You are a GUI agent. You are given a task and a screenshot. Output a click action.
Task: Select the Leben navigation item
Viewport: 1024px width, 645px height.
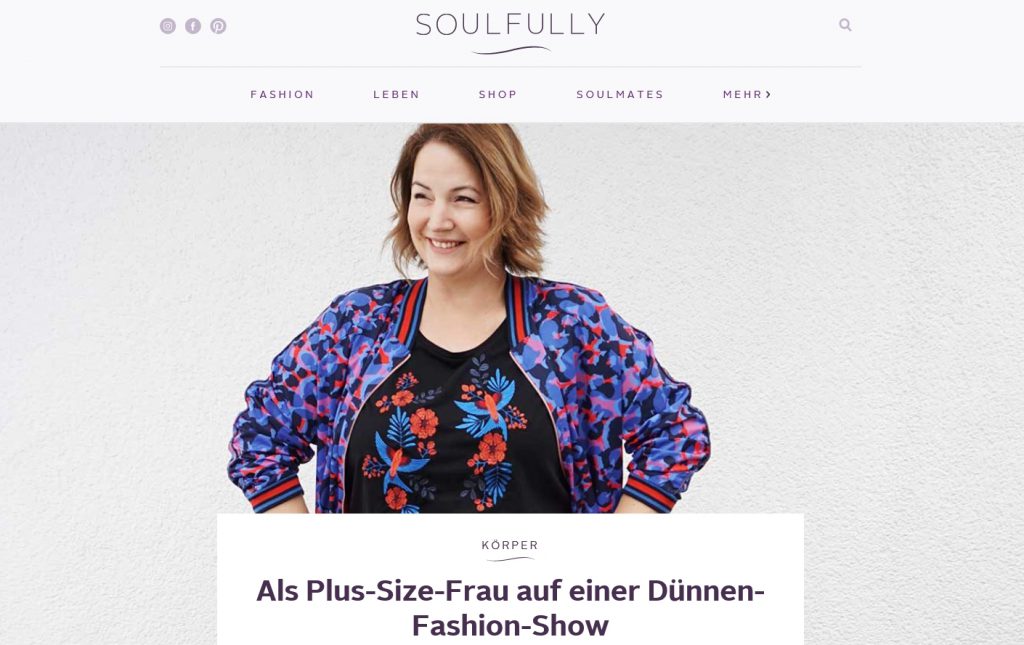click(396, 95)
